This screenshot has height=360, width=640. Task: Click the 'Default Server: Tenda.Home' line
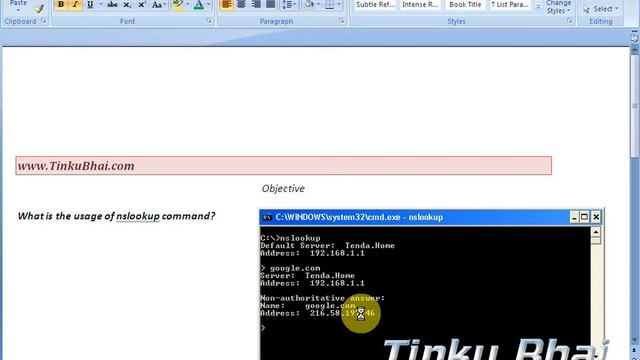(x=327, y=246)
